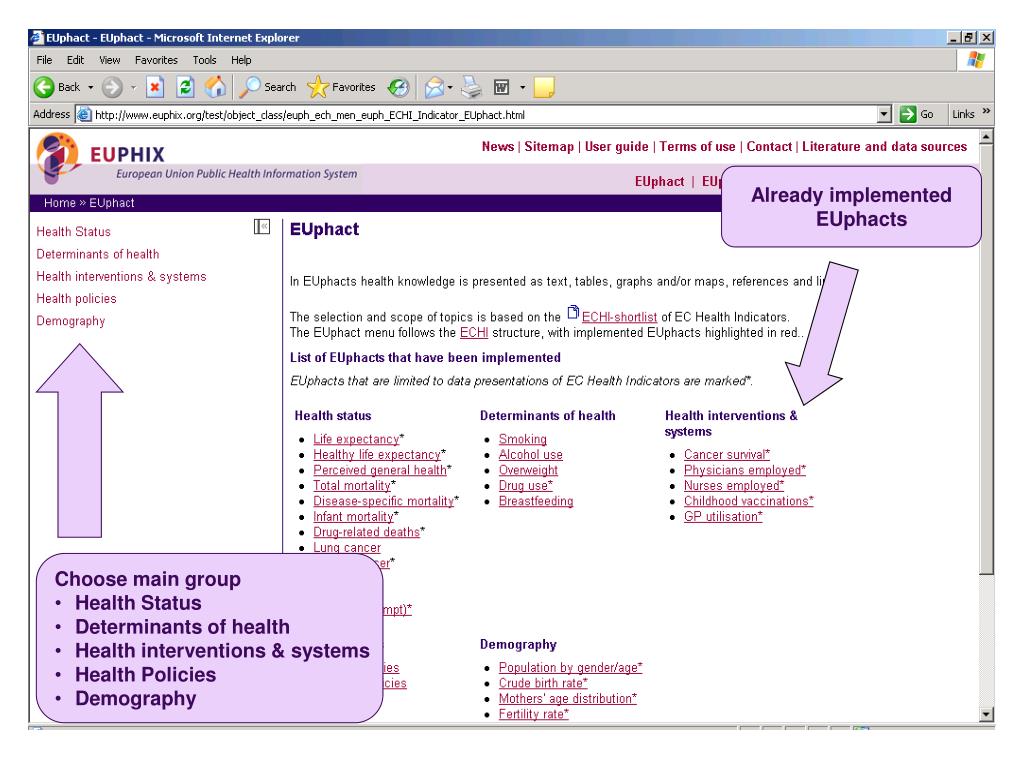Open the Smoking link
Image resolution: width=1024 pixels, height=768 pixels.
(522, 439)
